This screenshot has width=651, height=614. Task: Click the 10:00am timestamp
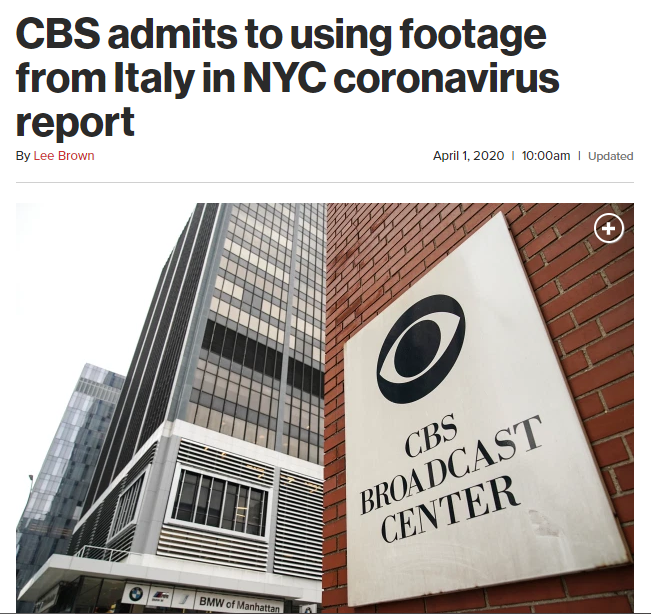[546, 156]
